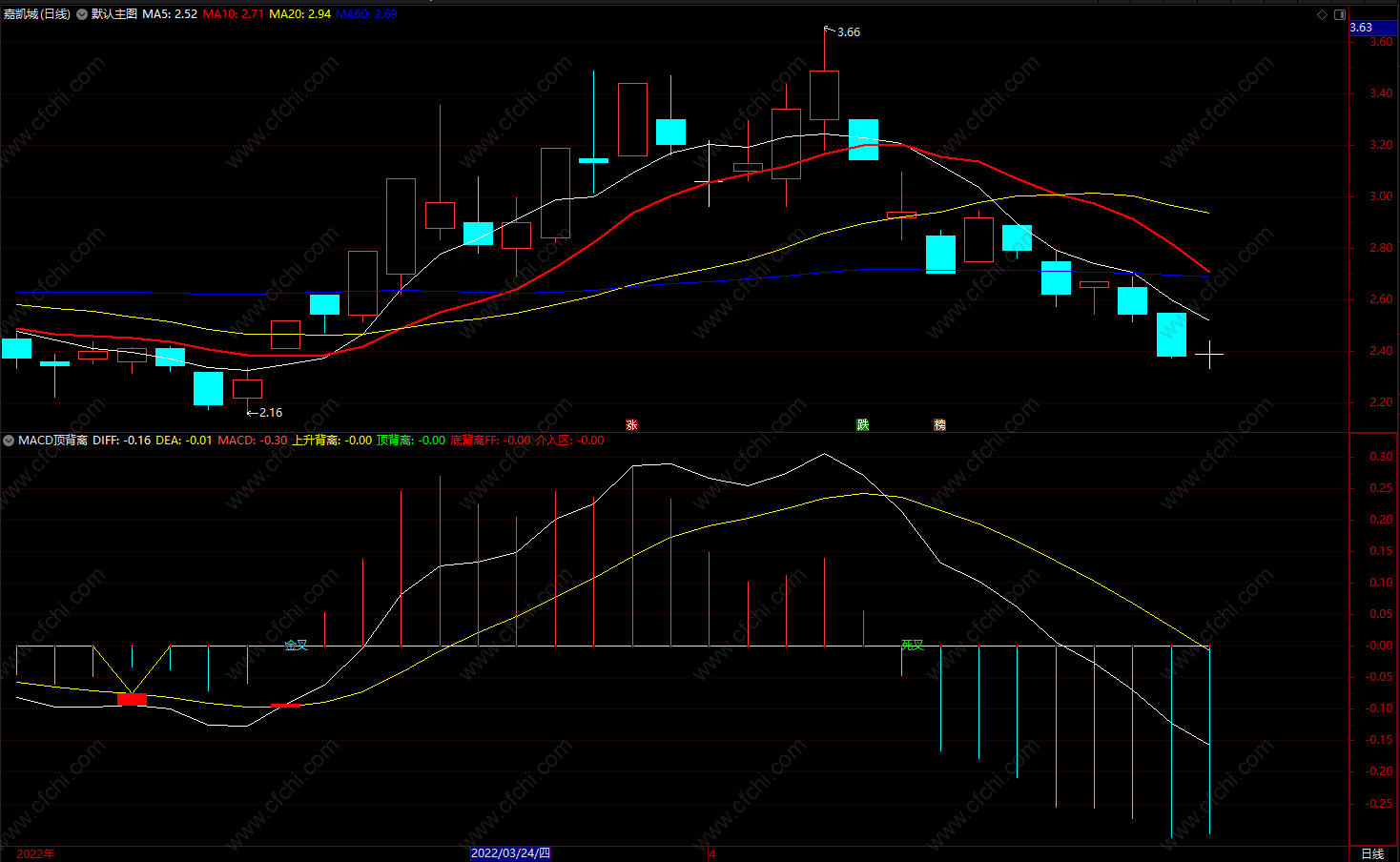This screenshot has width=1400, height=862.
Task: Click the 日线 period button at bottom right
Action: [1372, 853]
